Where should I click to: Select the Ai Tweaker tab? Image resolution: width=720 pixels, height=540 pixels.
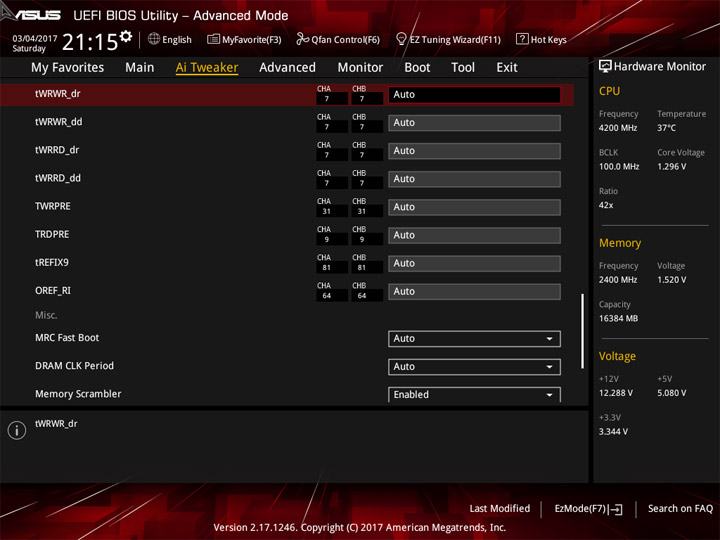pos(207,68)
